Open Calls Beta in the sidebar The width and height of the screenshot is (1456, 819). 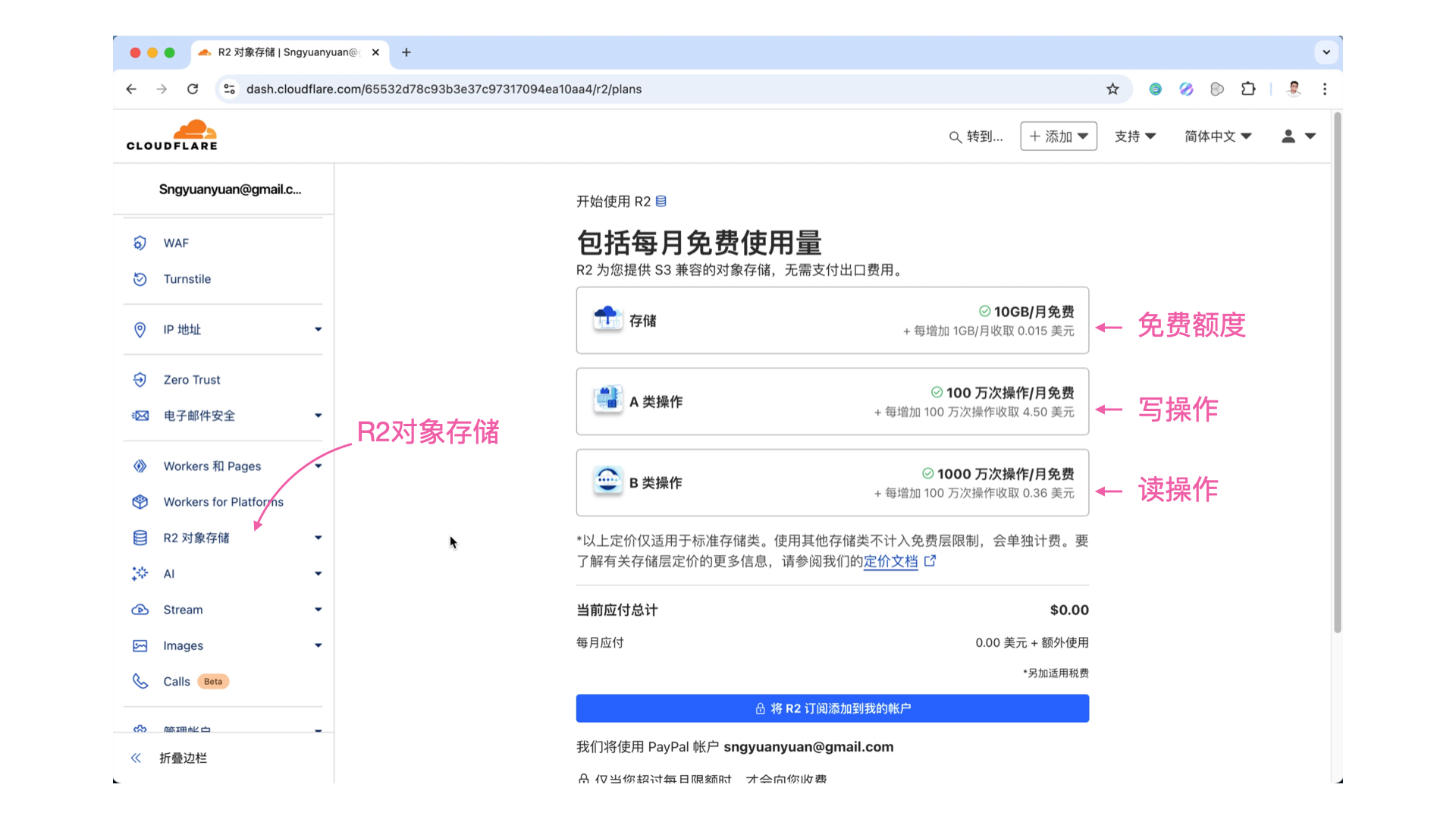pyautogui.click(x=176, y=681)
